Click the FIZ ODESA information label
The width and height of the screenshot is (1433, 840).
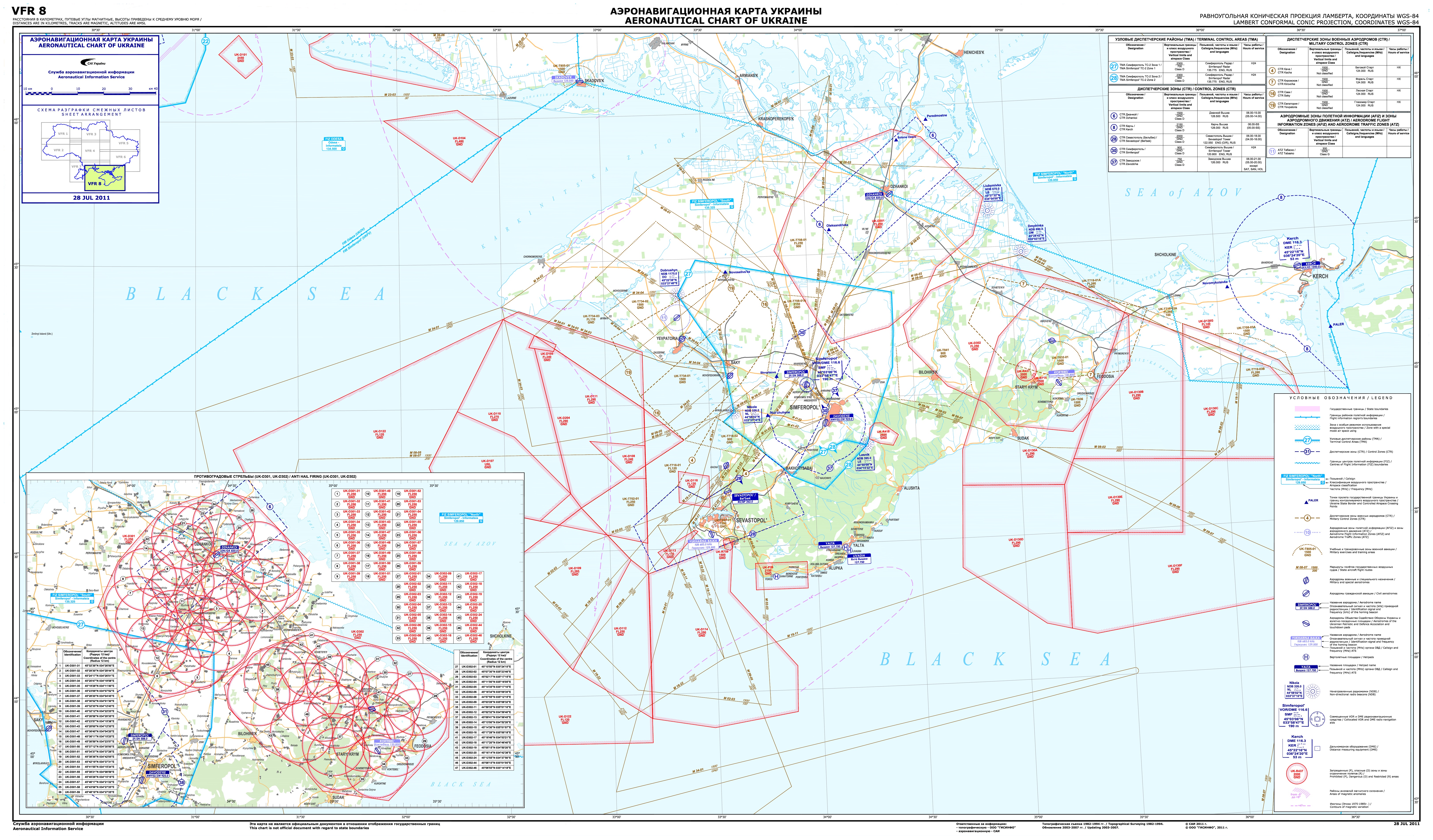pos(334,144)
